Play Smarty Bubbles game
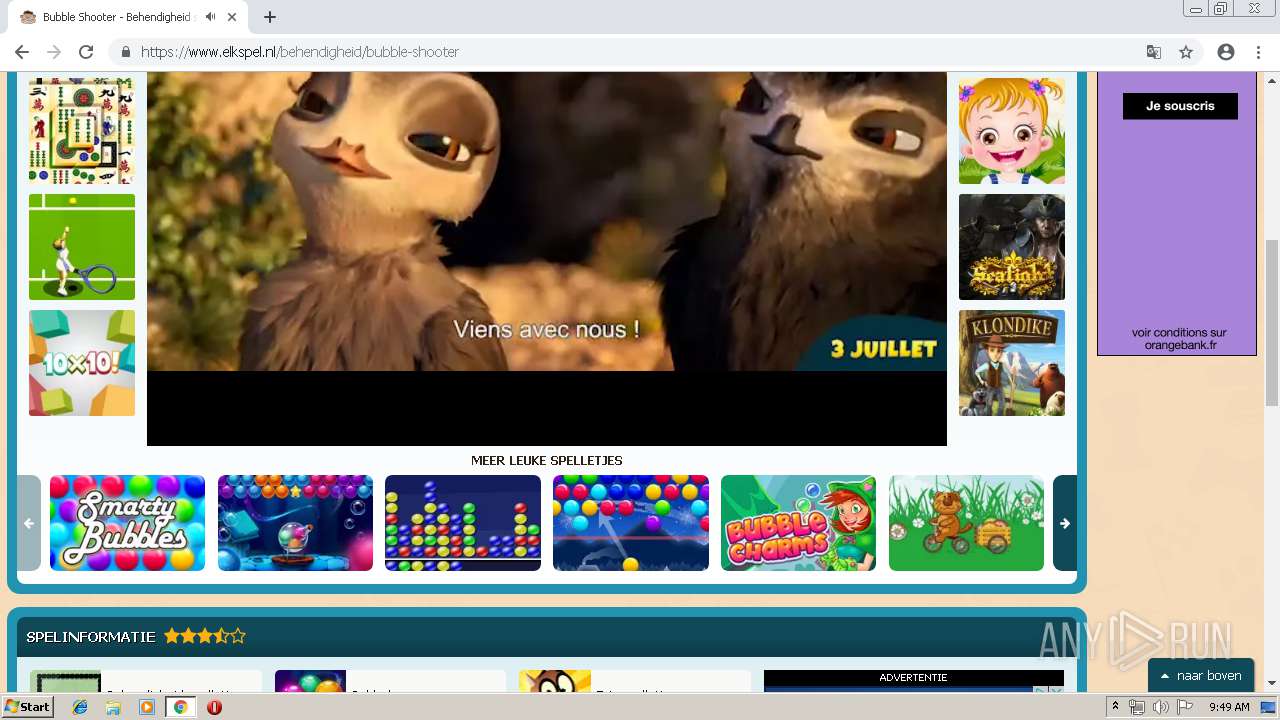Screen dimensions: 1280x720 click(127, 523)
